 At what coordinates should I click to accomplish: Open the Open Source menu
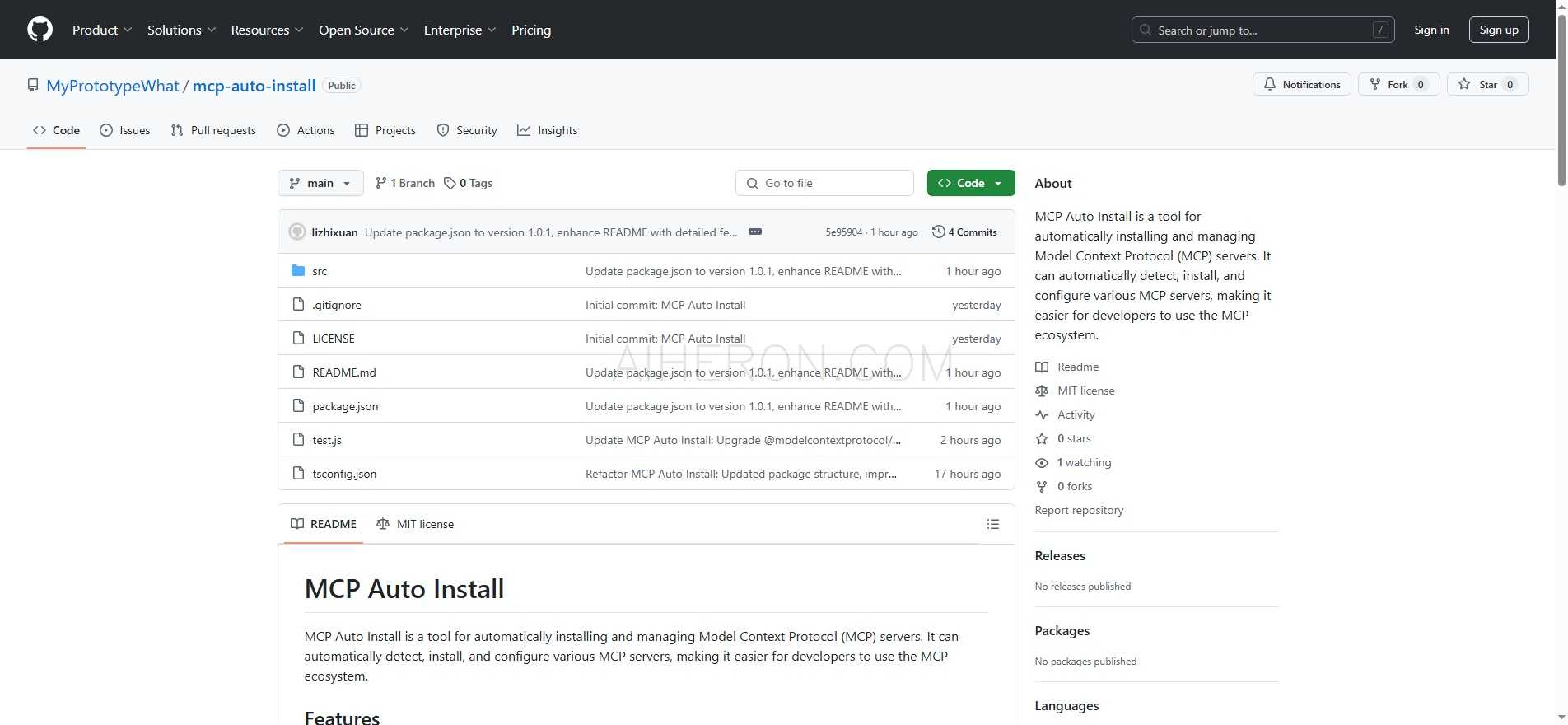tap(364, 30)
